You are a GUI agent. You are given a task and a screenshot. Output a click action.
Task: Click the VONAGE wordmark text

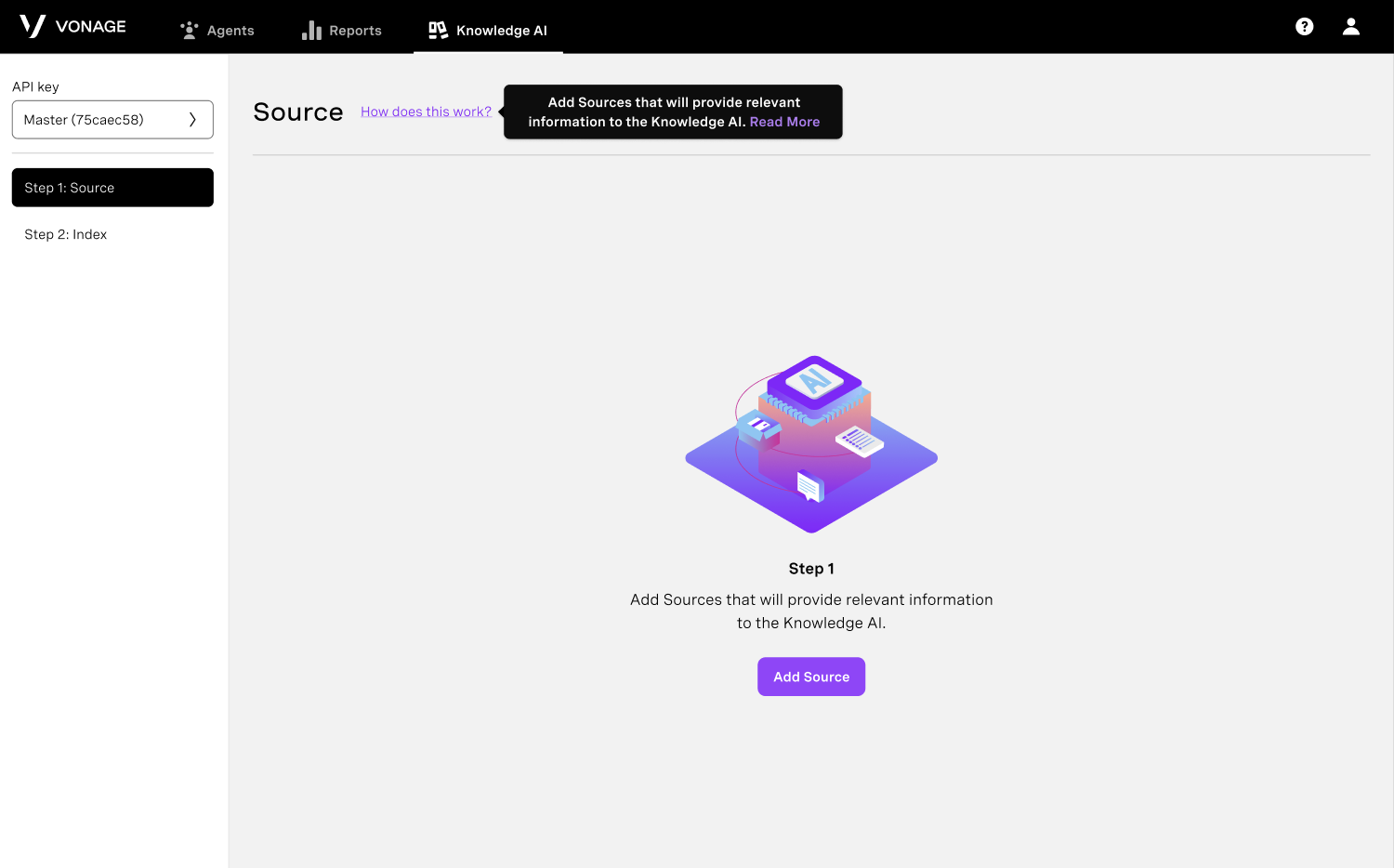[90, 26]
